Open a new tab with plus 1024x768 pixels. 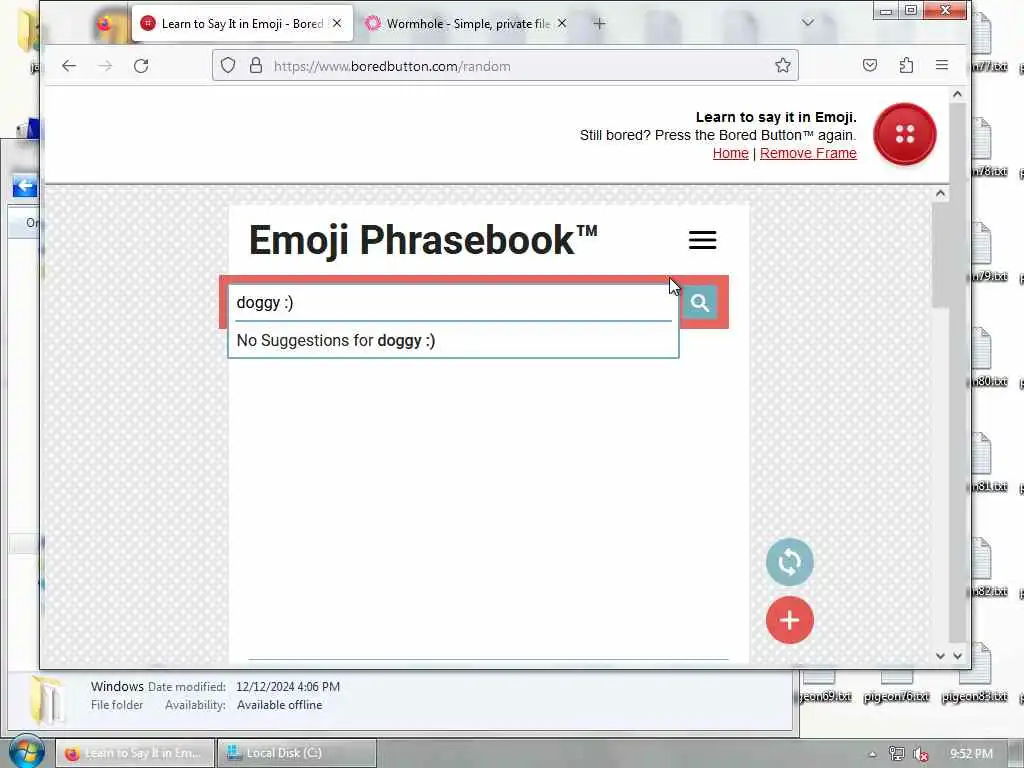pyautogui.click(x=600, y=24)
